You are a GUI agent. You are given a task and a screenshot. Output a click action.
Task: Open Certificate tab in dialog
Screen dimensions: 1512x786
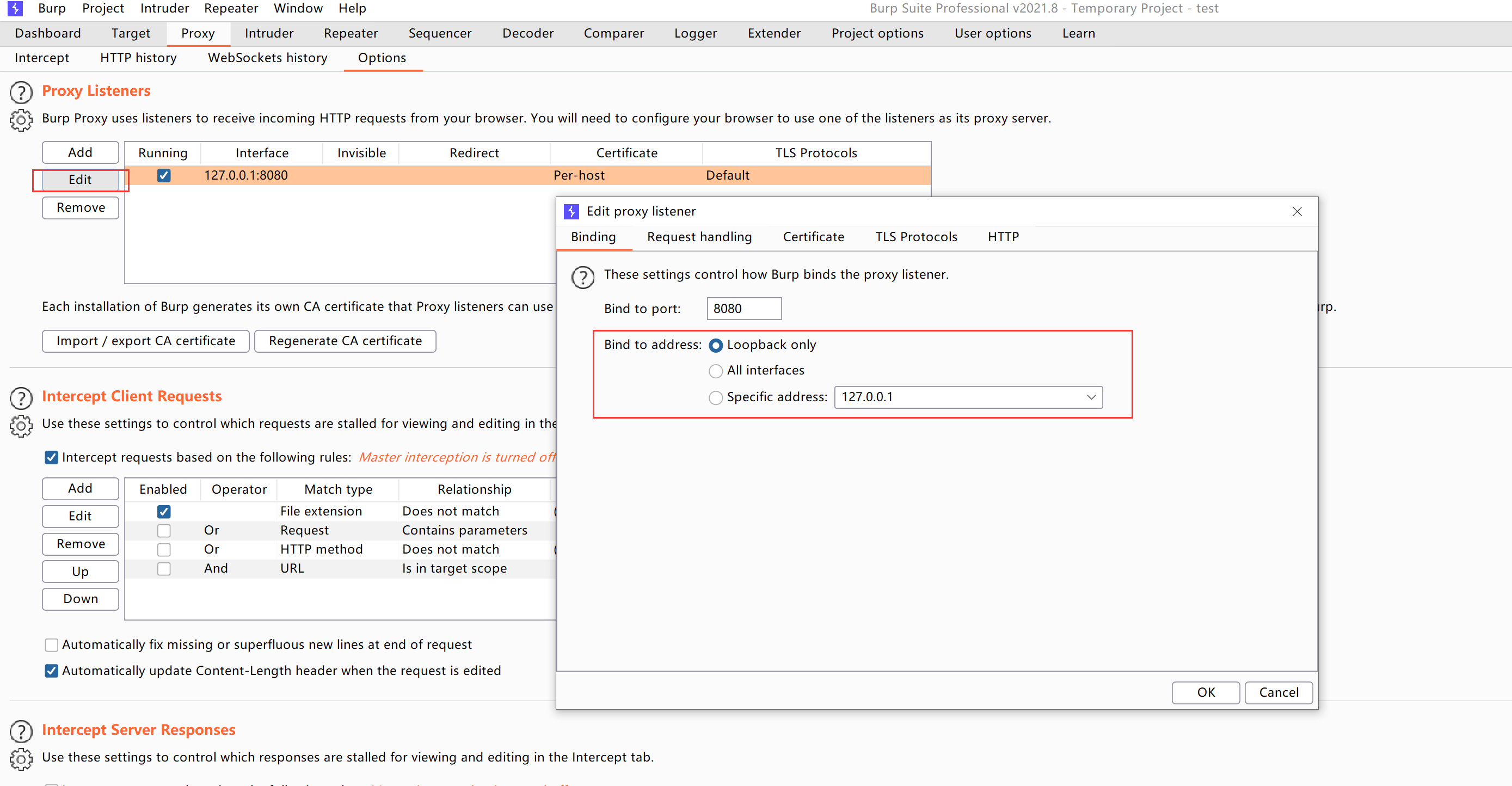[x=814, y=237]
